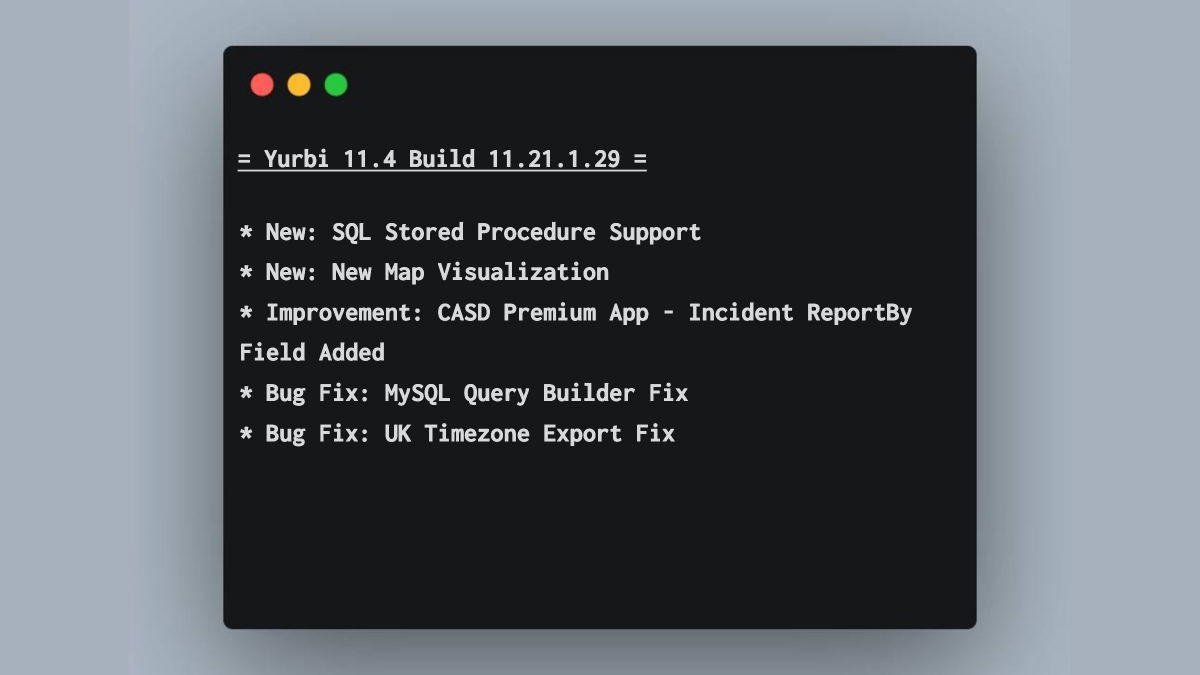The image size is (1200, 675).
Task: Click the yellow minimize window dot
Action: coord(299,85)
